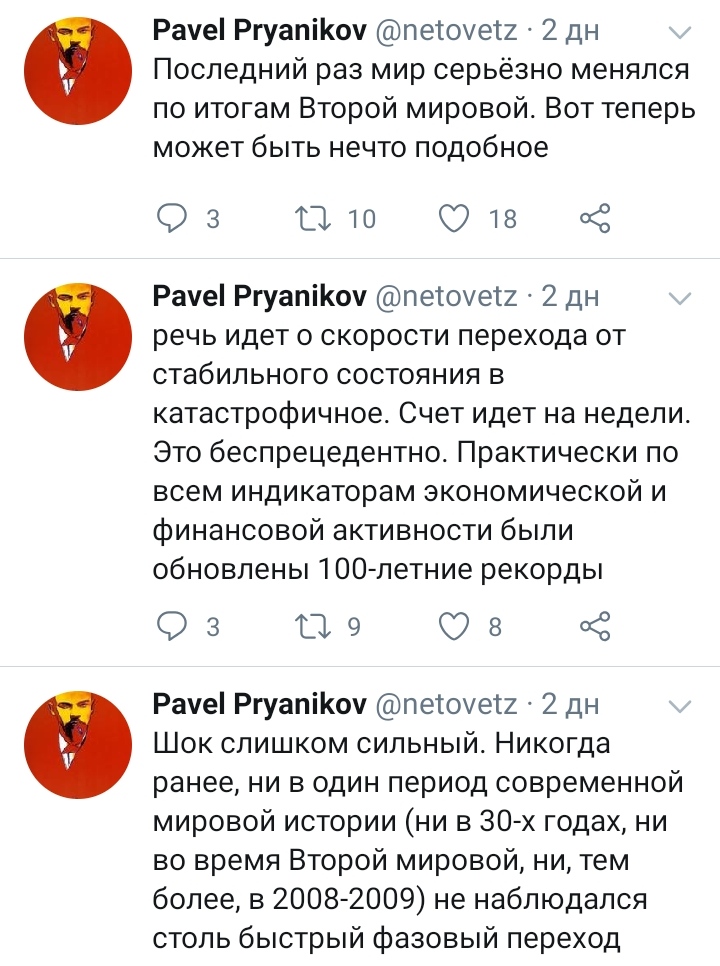Reply to the first tweet about Второй мировой

point(172,219)
